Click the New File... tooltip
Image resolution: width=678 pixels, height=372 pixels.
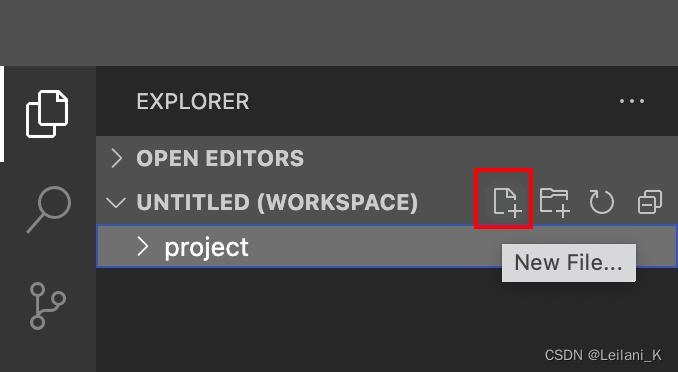point(569,263)
